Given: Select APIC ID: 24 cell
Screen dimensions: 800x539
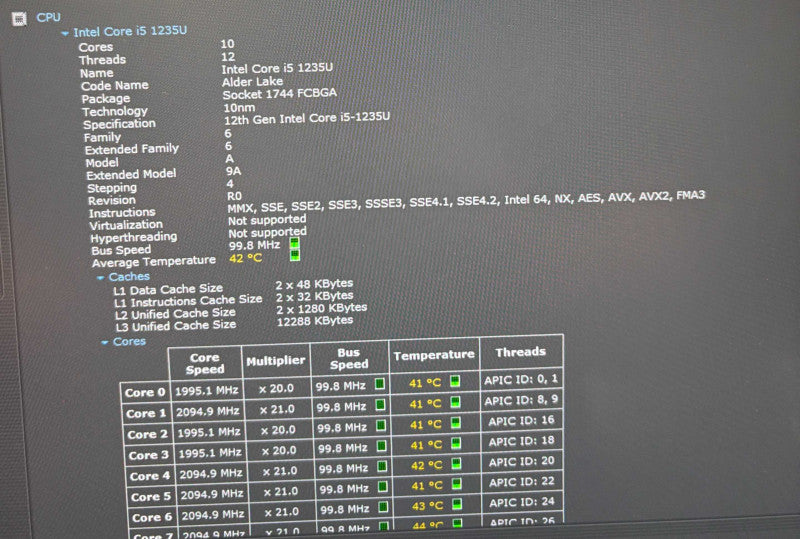Looking at the screenshot, I should [522, 502].
